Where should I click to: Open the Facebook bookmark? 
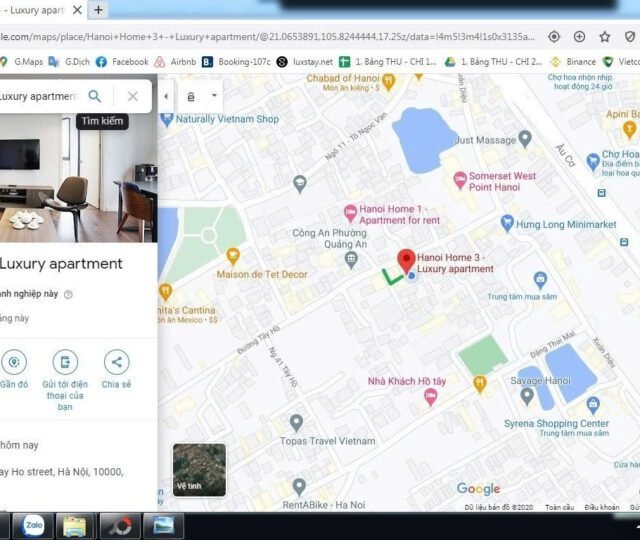pos(122,61)
